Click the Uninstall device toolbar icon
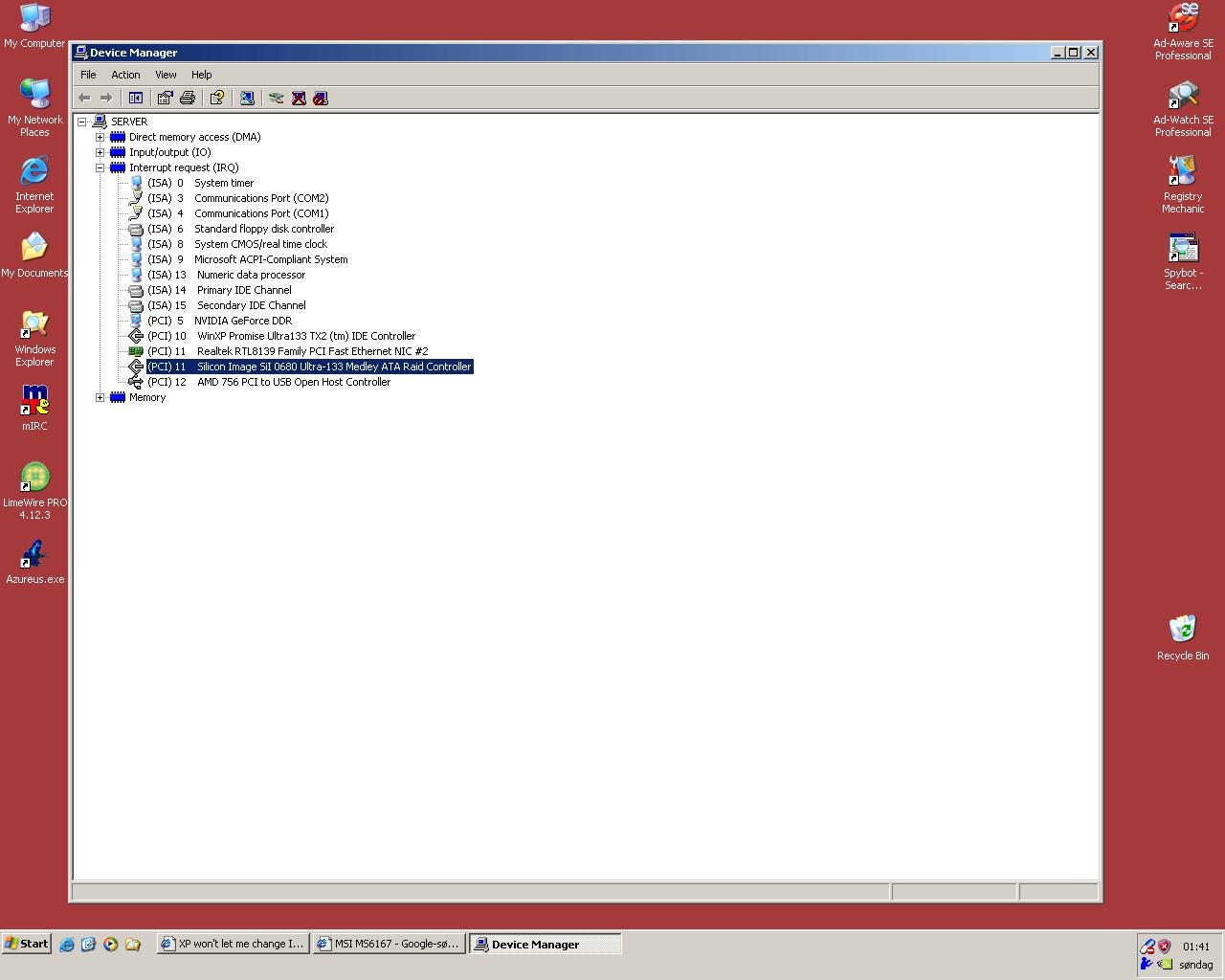The image size is (1225, 980). point(299,98)
